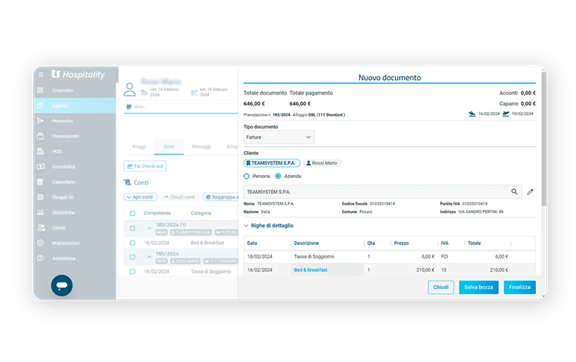
Task: Open the hamburger menu in the sidebar
Action: (41, 75)
